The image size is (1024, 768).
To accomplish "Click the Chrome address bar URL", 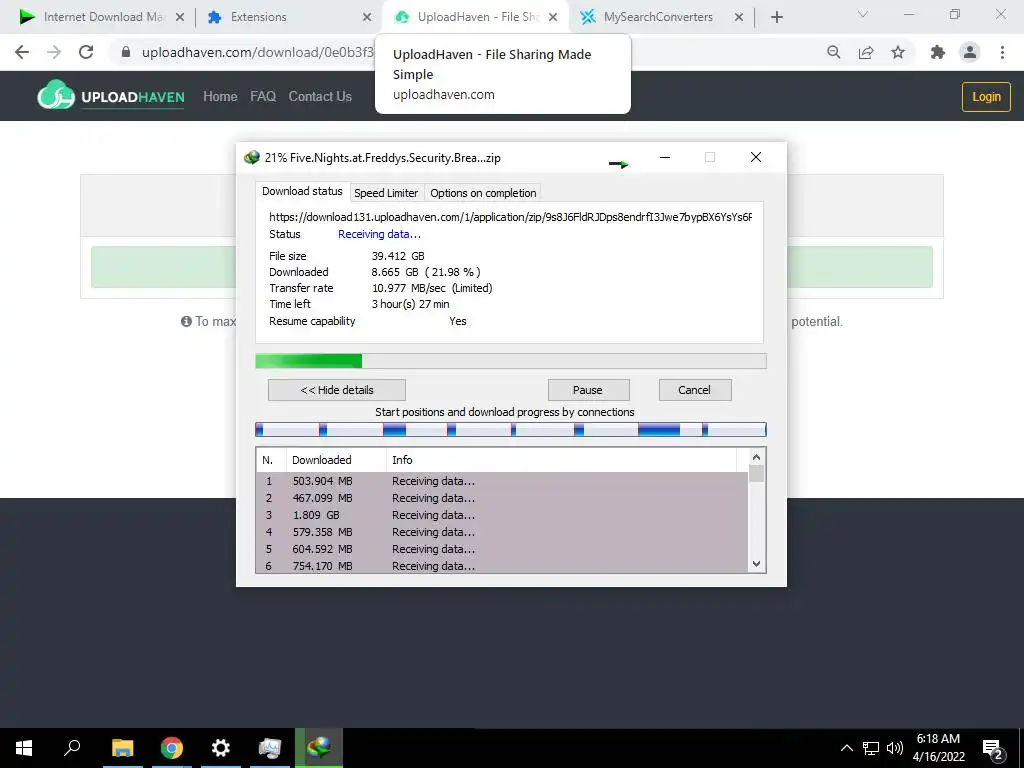I will click(x=257, y=52).
